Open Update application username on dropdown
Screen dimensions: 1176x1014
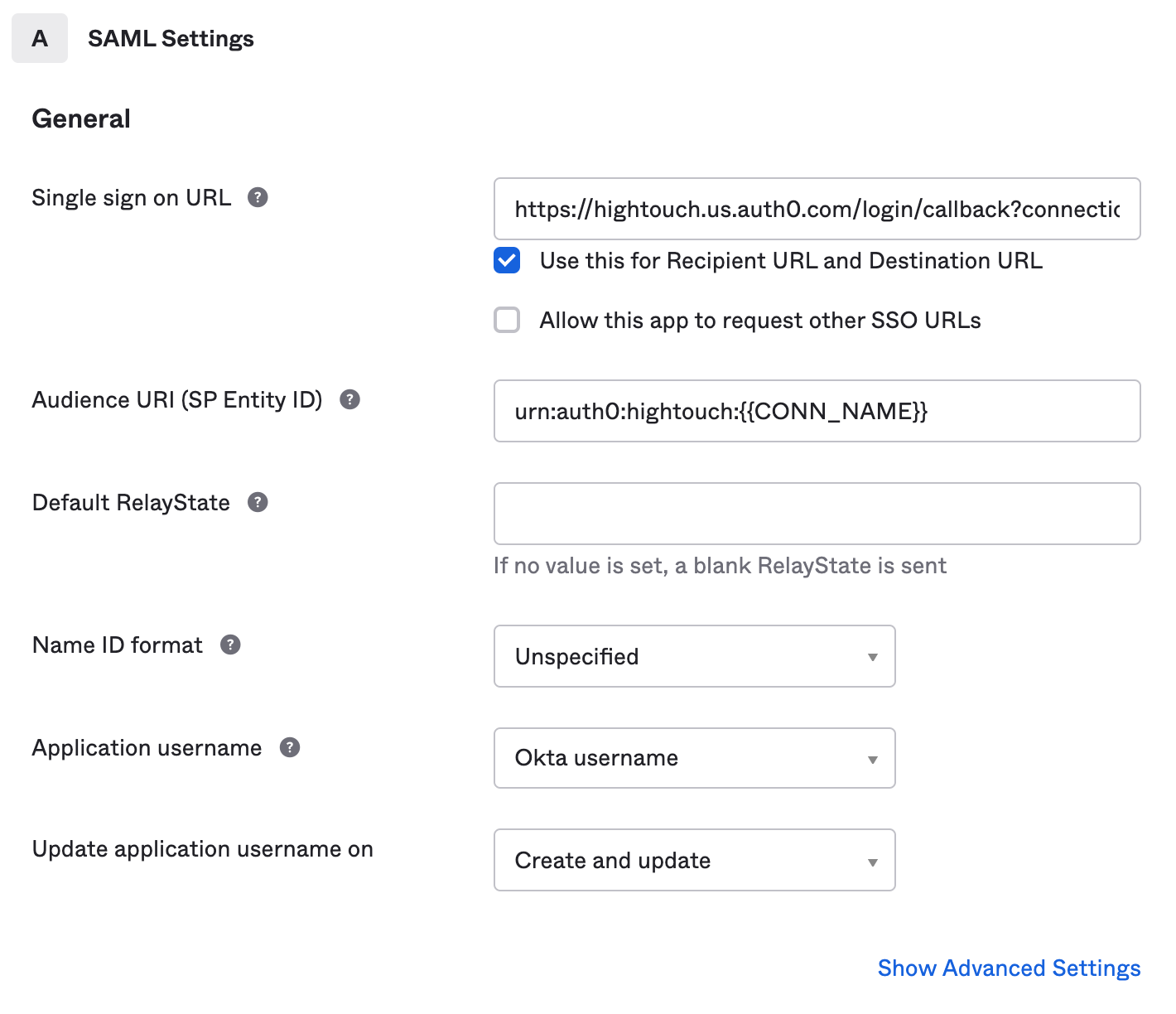coord(695,860)
